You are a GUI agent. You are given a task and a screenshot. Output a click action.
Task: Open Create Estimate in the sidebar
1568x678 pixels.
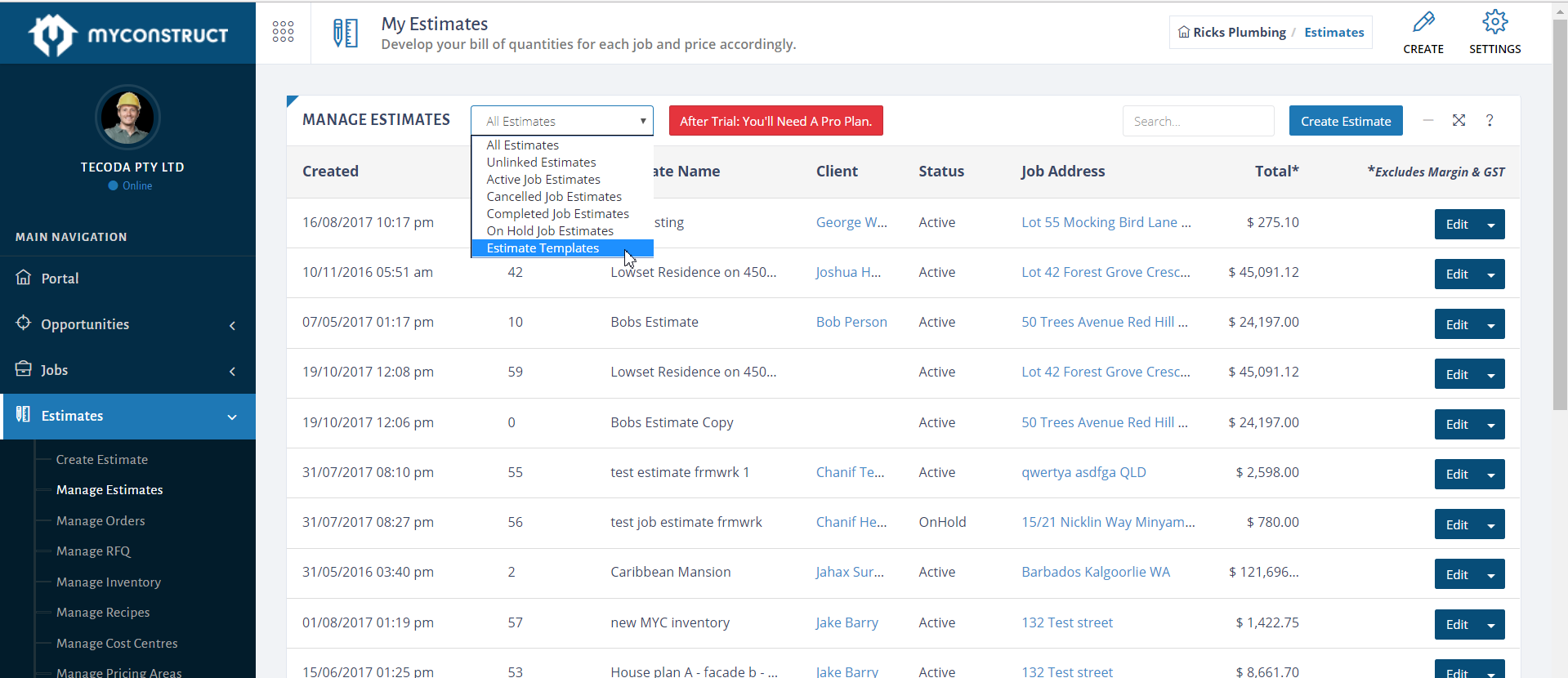[x=102, y=459]
